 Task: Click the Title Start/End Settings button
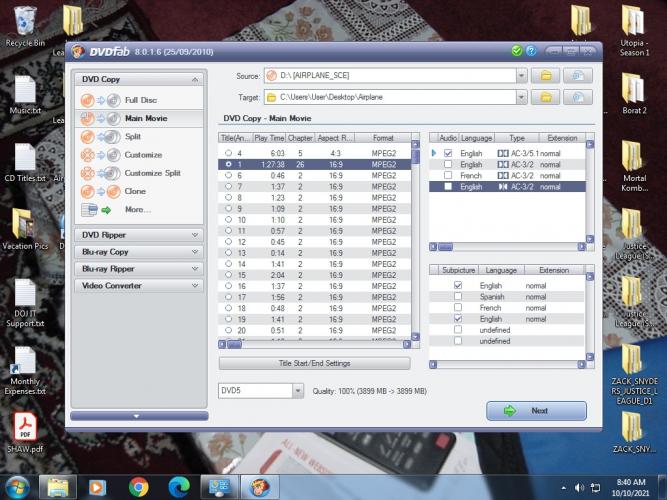pyautogui.click(x=314, y=363)
